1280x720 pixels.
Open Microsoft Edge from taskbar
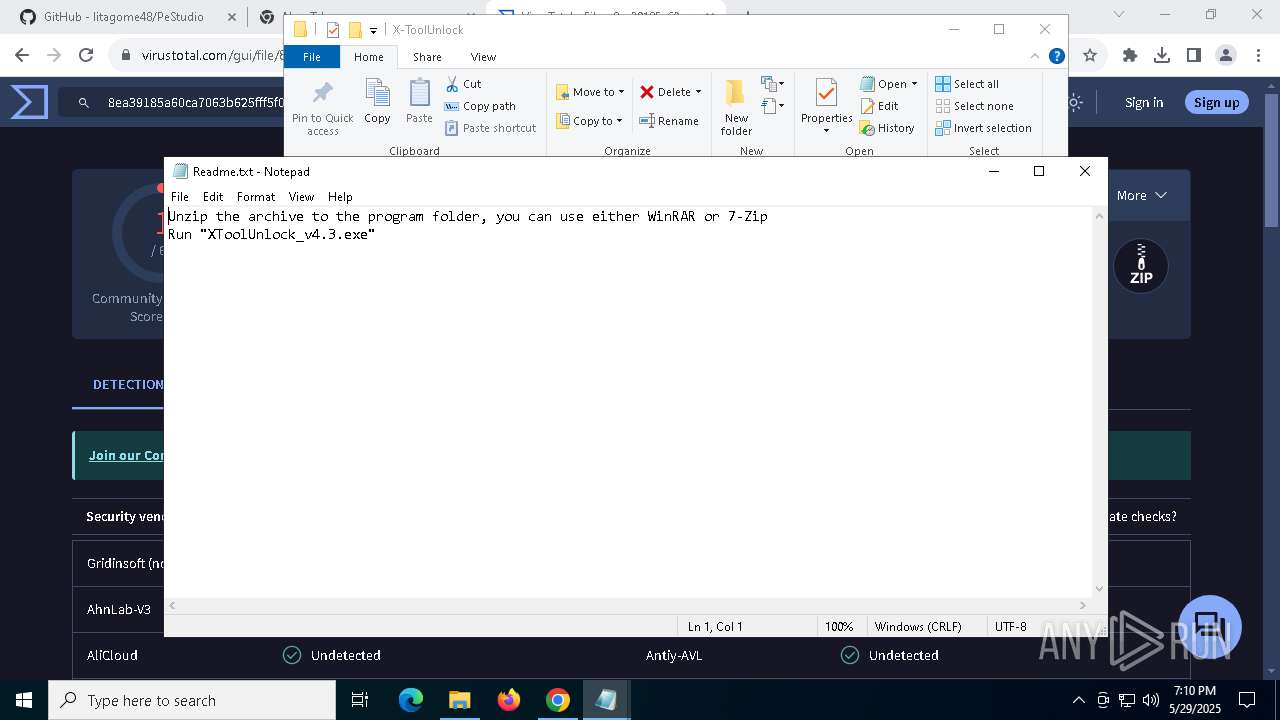411,700
